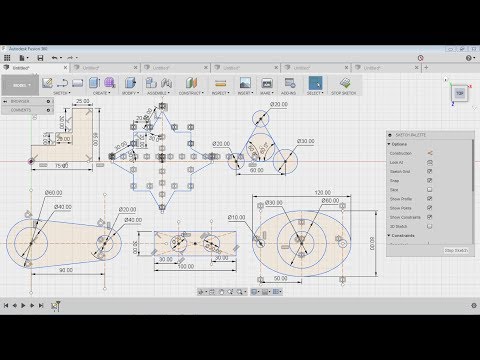
Task: Click the purple Create Form icon
Action: (110, 83)
